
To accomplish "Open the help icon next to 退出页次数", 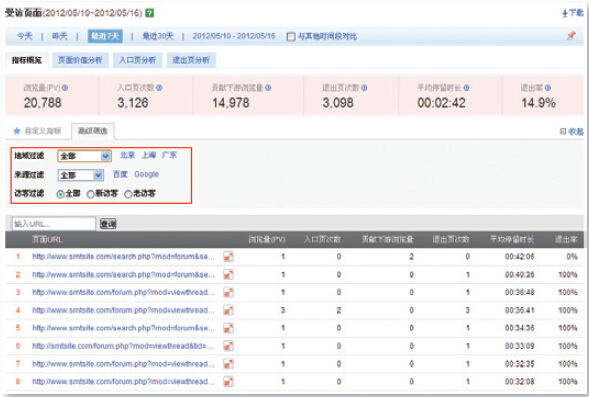I will 364,88.
